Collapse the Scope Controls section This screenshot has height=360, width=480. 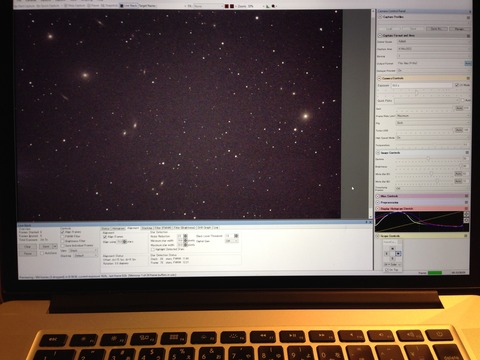[x=378, y=236]
